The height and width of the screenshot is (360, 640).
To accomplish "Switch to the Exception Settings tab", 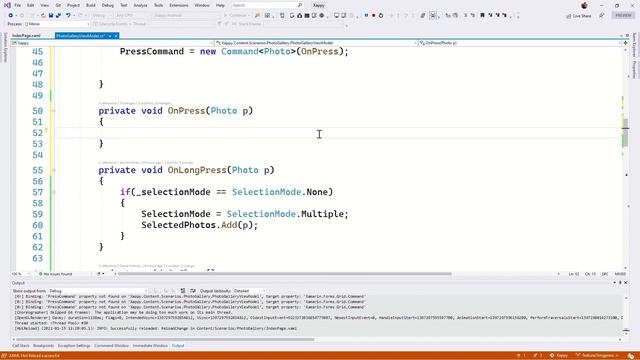I will pos(74,346).
